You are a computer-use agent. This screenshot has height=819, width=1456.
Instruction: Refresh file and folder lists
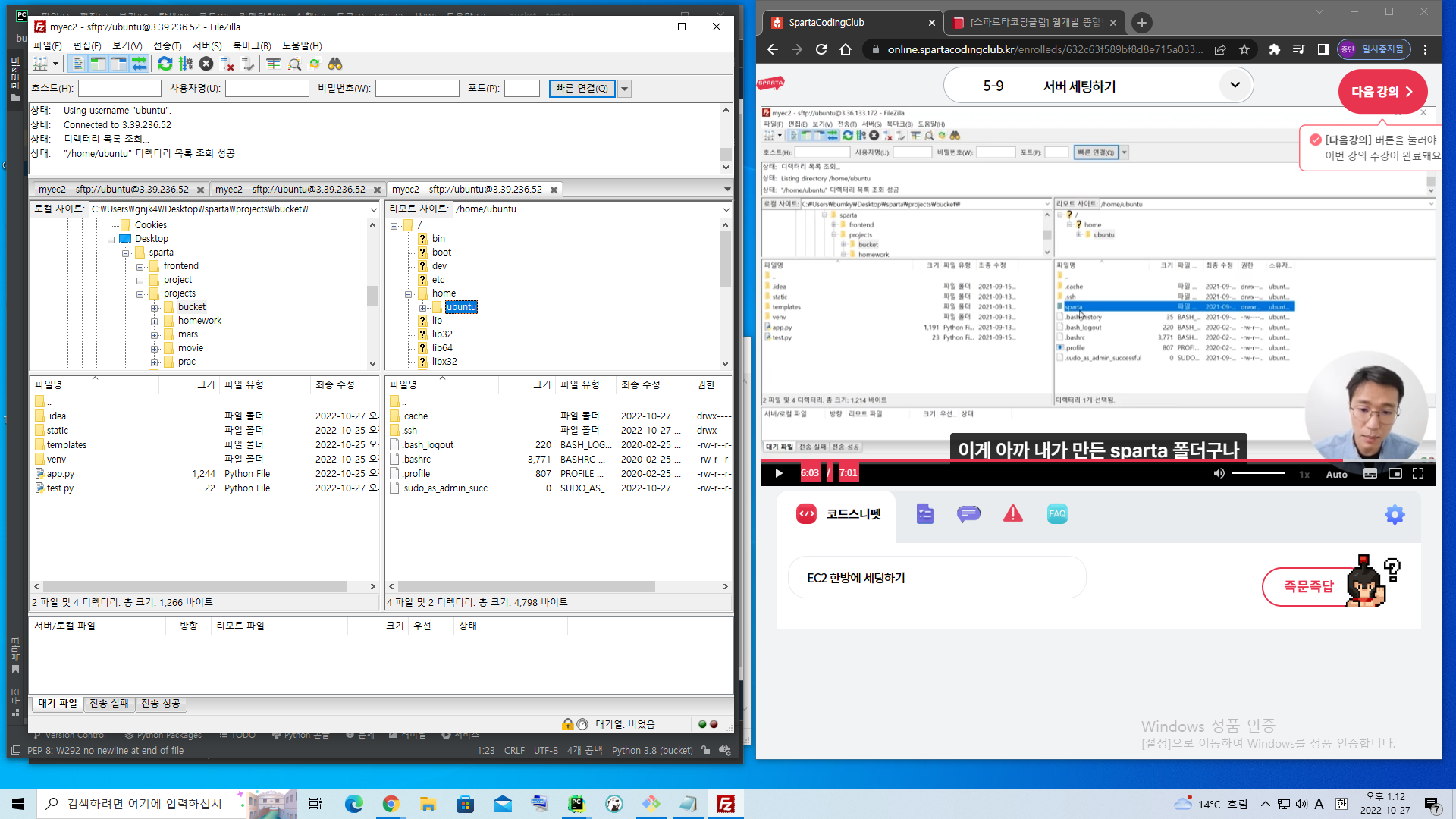point(165,64)
